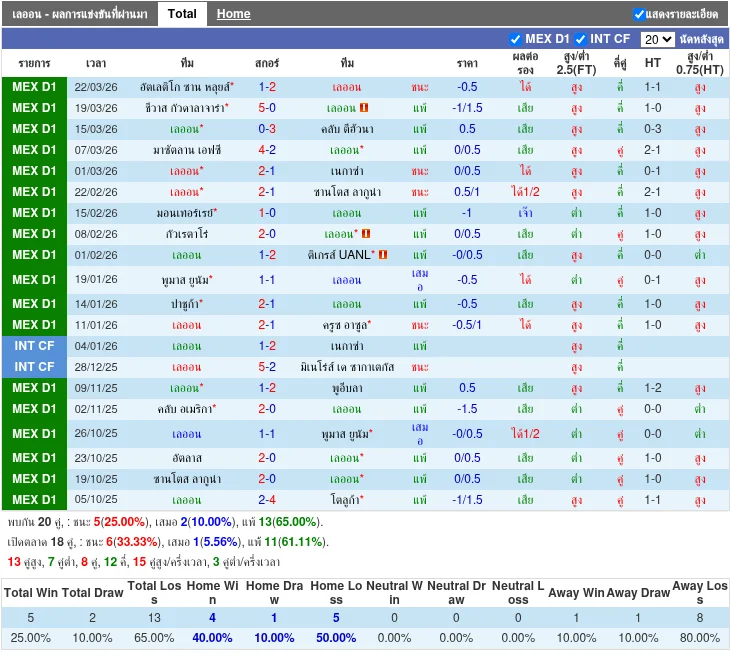Open team link อัตเลติโก ซาน หลุยส์
The width and height of the screenshot is (730, 656).
tap(186, 87)
